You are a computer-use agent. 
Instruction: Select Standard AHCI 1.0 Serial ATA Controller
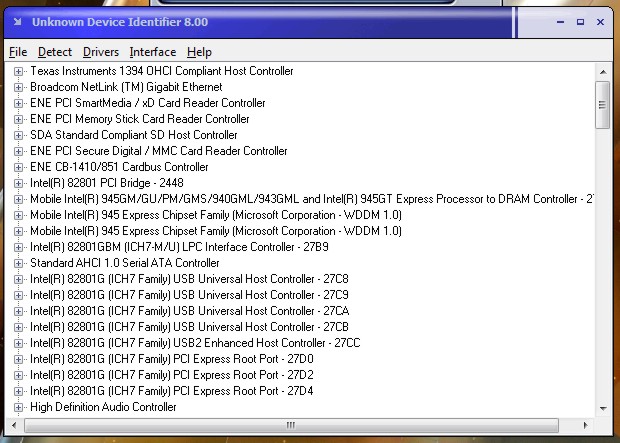point(125,263)
